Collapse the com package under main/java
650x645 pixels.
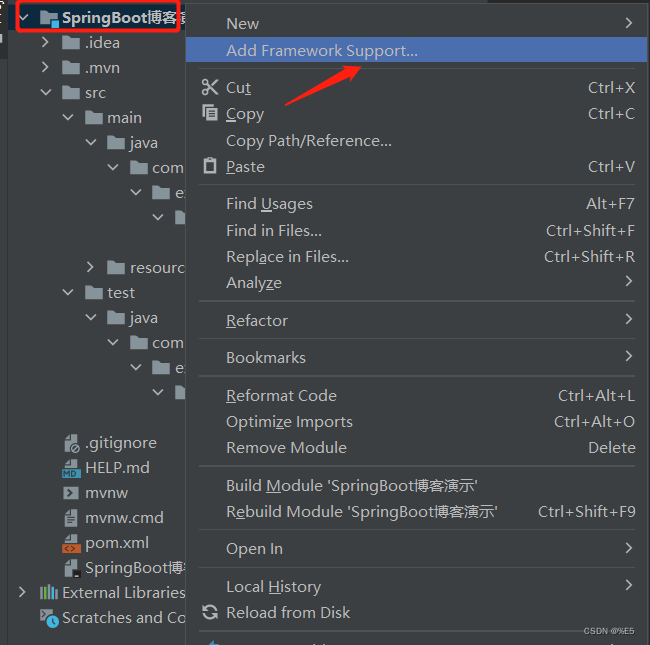point(113,167)
